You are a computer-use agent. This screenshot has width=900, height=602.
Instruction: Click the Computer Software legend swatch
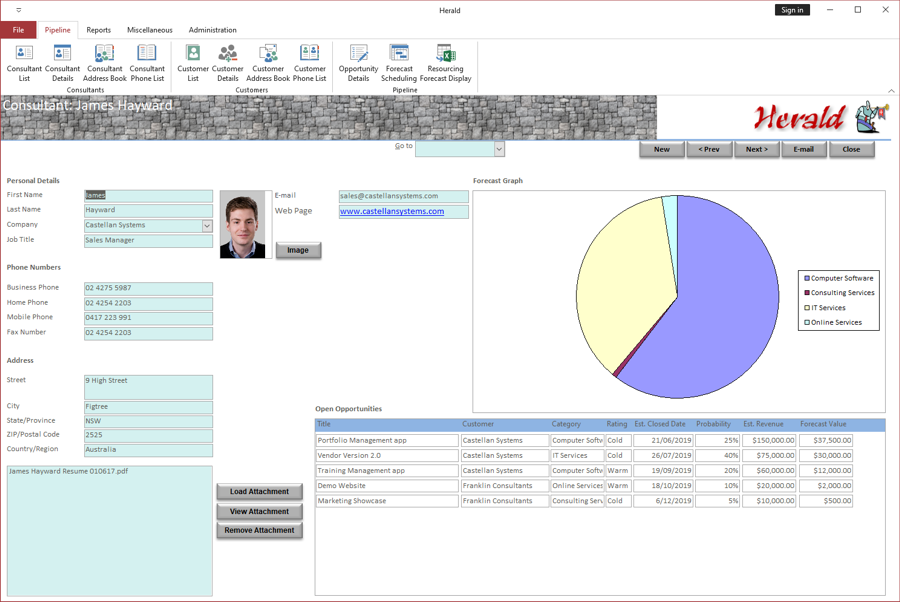(x=807, y=278)
